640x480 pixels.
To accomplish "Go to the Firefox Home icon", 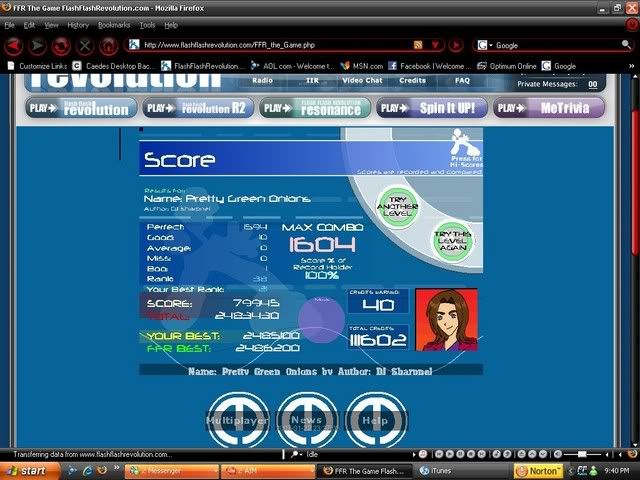I will pyautogui.click(x=108, y=46).
